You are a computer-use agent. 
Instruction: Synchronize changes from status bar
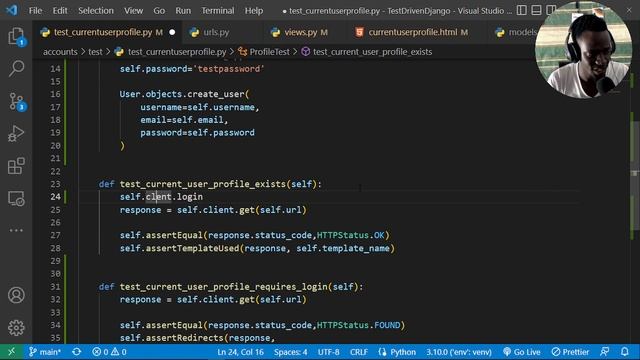tap(76, 352)
